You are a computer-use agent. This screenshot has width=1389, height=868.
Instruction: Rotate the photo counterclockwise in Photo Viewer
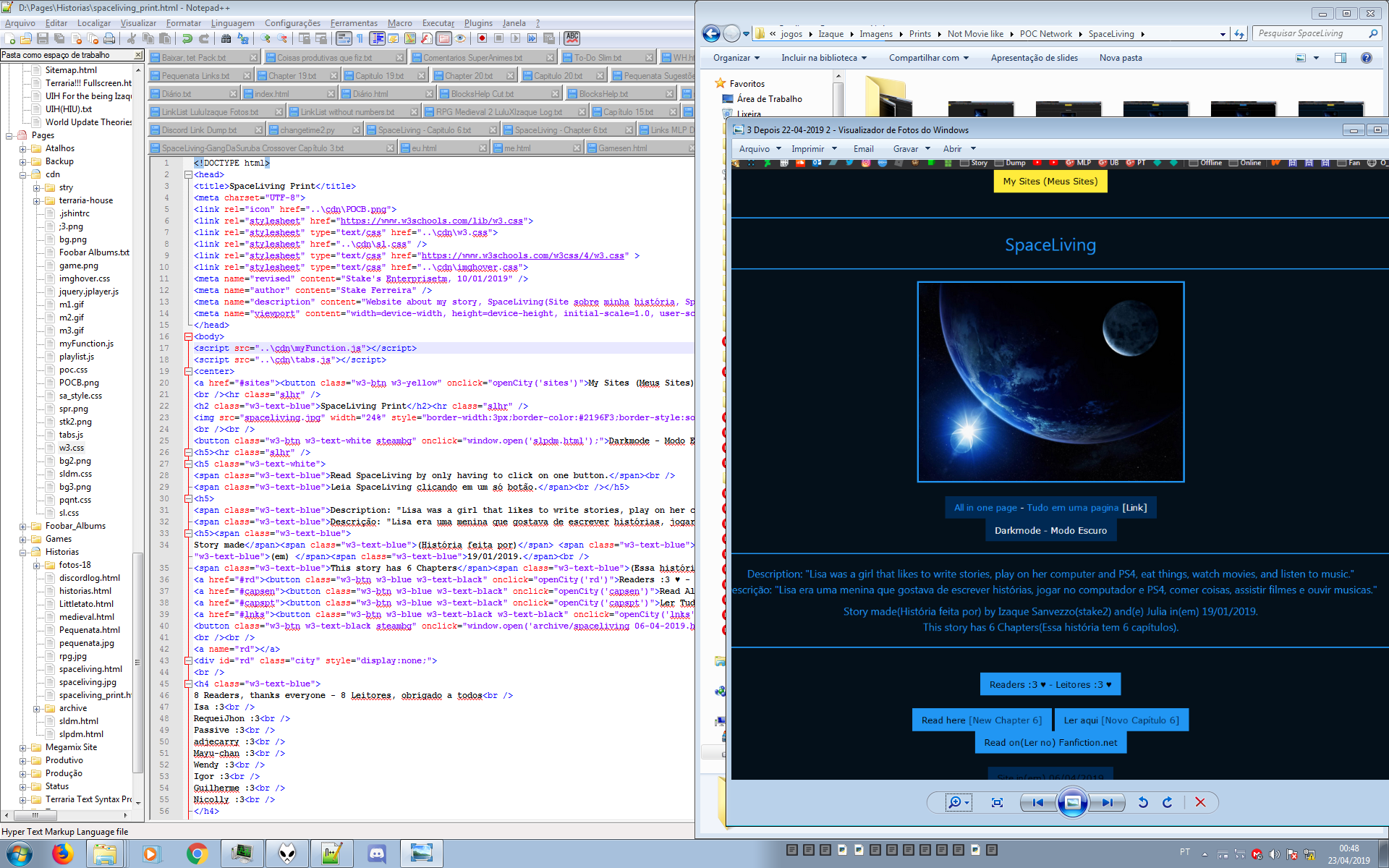(1143, 802)
